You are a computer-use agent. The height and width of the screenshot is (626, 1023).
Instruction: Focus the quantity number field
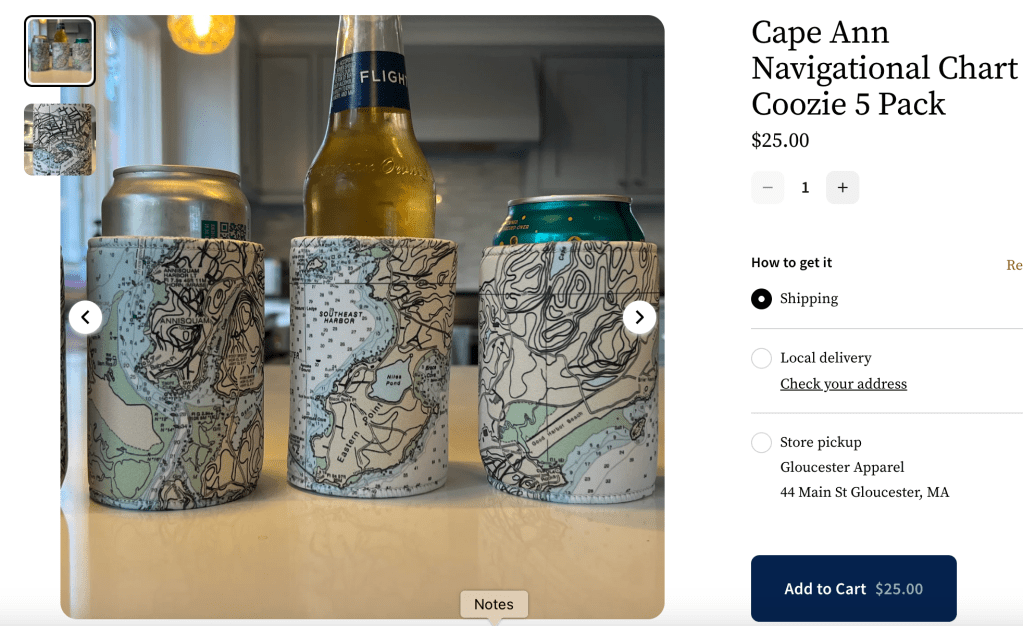[805, 188]
